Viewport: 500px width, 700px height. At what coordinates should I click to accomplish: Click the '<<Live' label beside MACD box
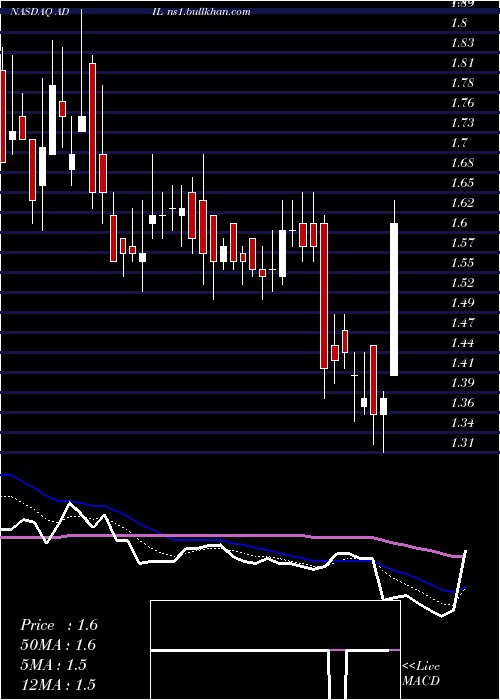coord(421,667)
